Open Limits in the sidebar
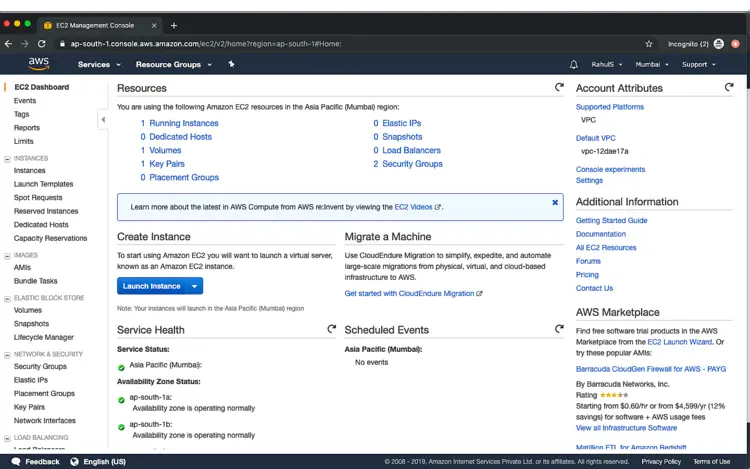The image size is (750, 469). click(x=23, y=141)
